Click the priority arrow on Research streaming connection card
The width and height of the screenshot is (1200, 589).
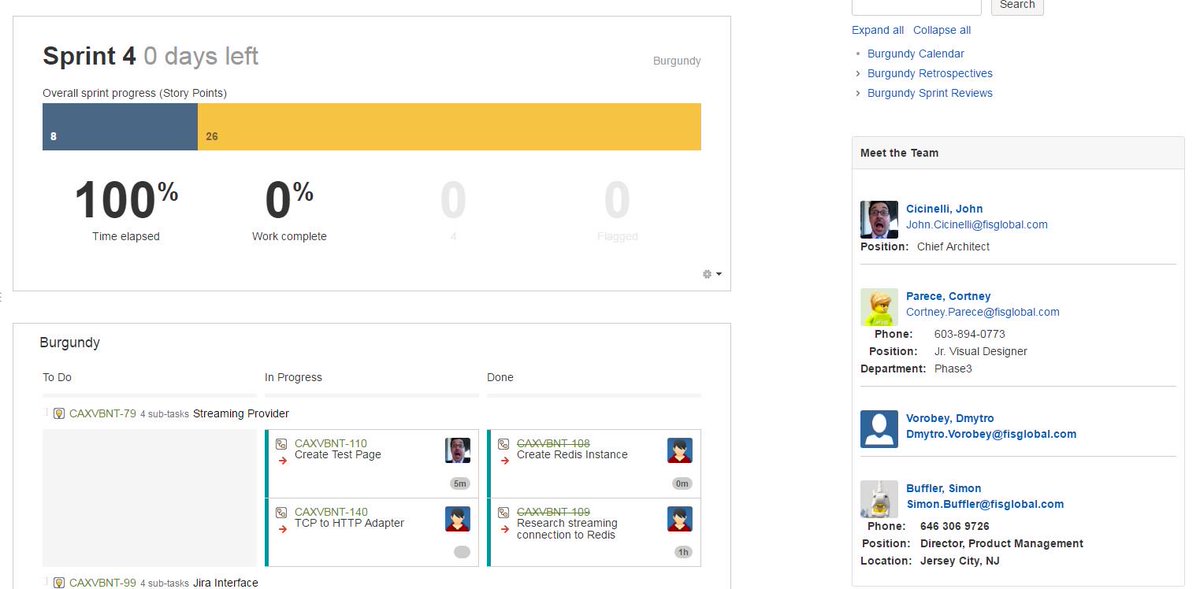tap(505, 529)
